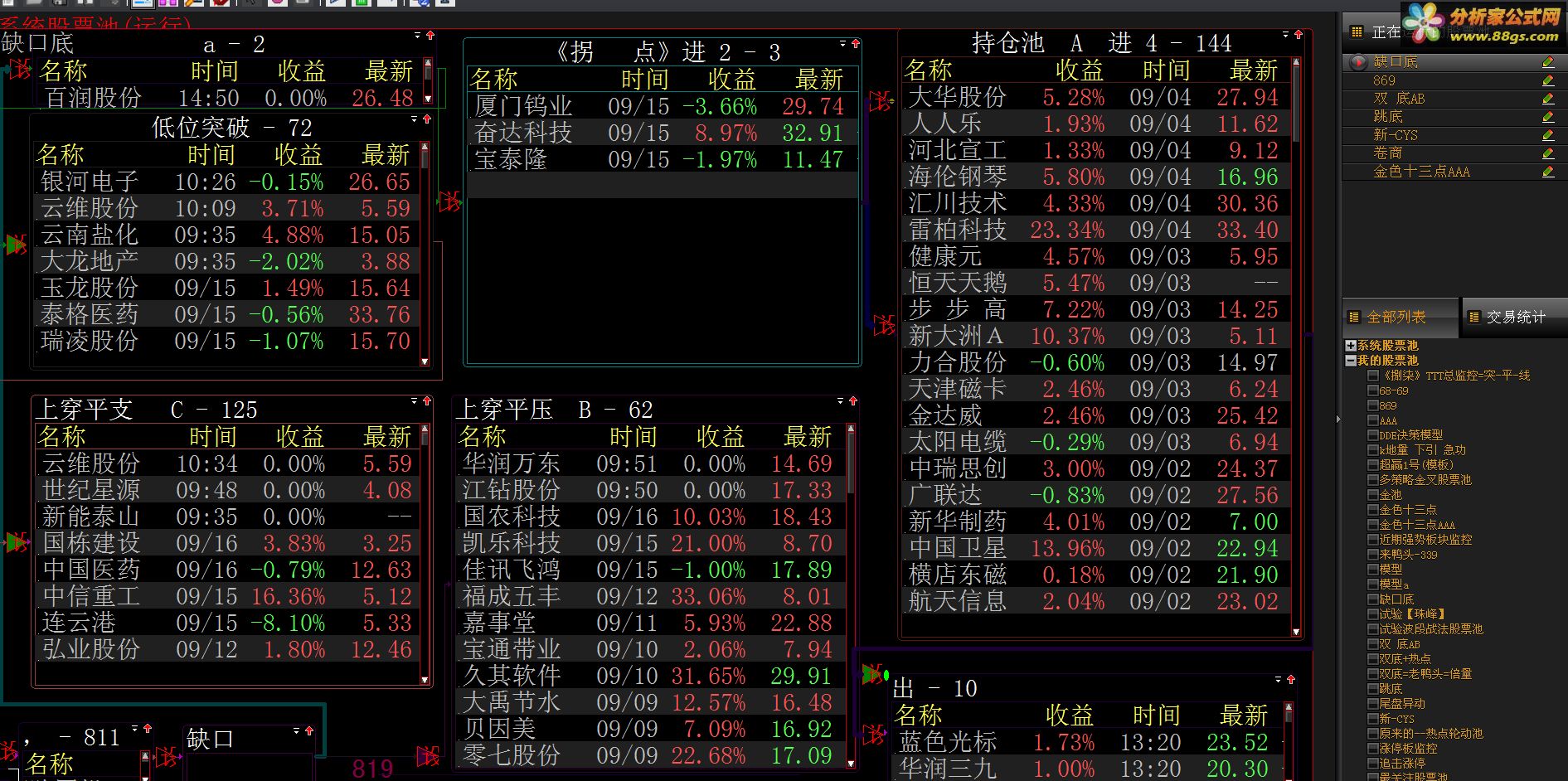Click the 上穿平压 panel vertical scrollbar
The height and width of the screenshot is (781, 1568).
851,595
